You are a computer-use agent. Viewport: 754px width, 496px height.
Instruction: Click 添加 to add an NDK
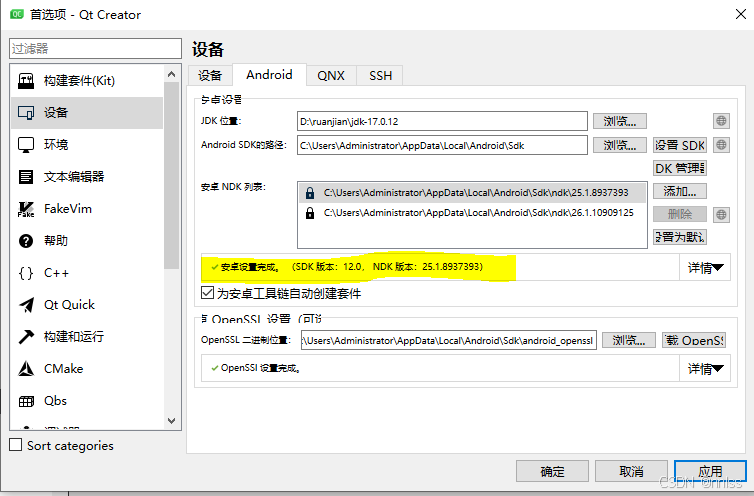(679, 191)
